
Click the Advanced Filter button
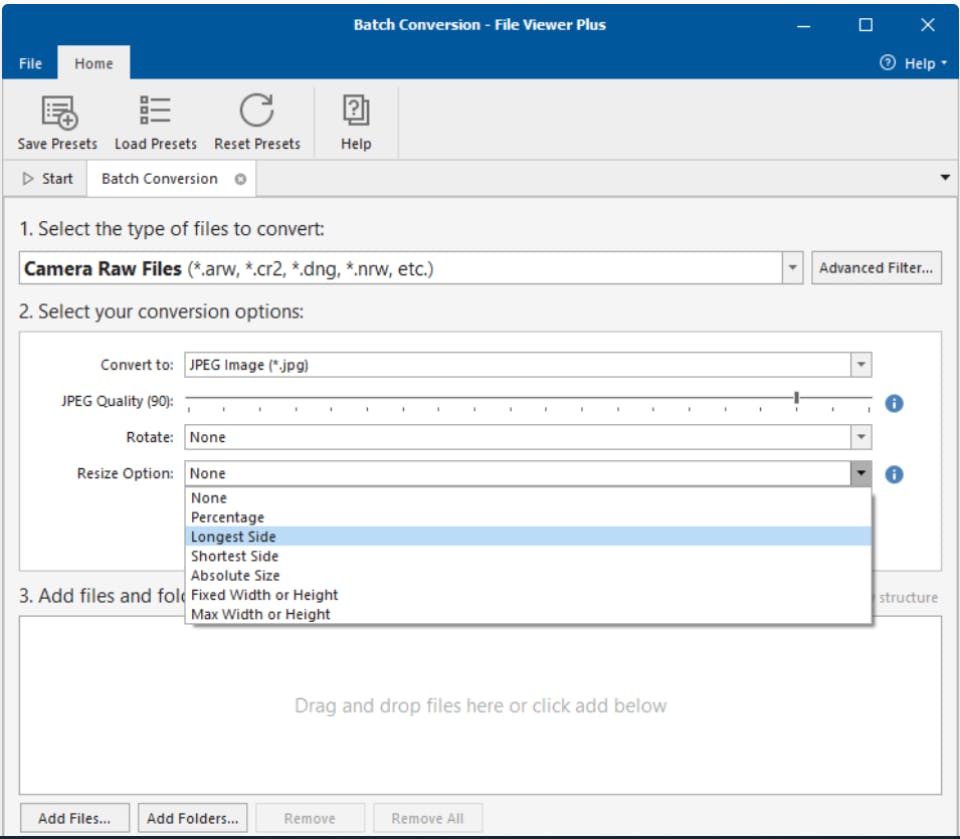(x=879, y=268)
